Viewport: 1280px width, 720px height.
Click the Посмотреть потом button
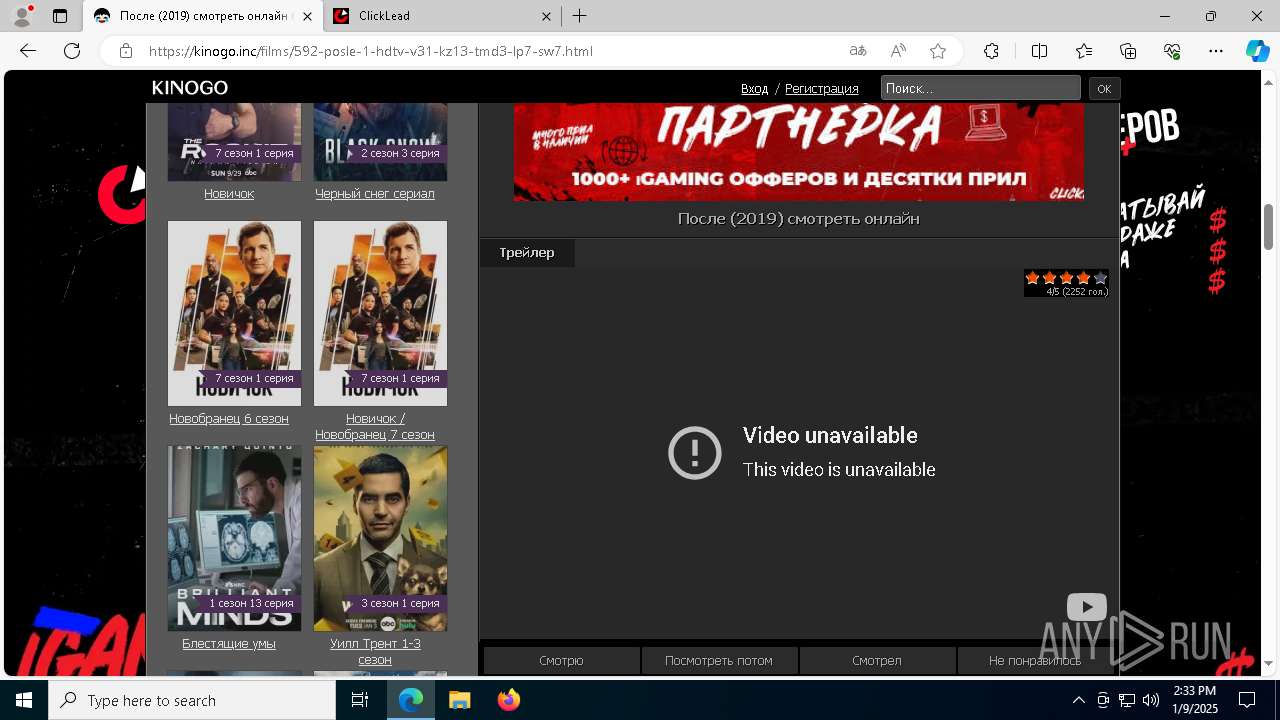pos(719,661)
